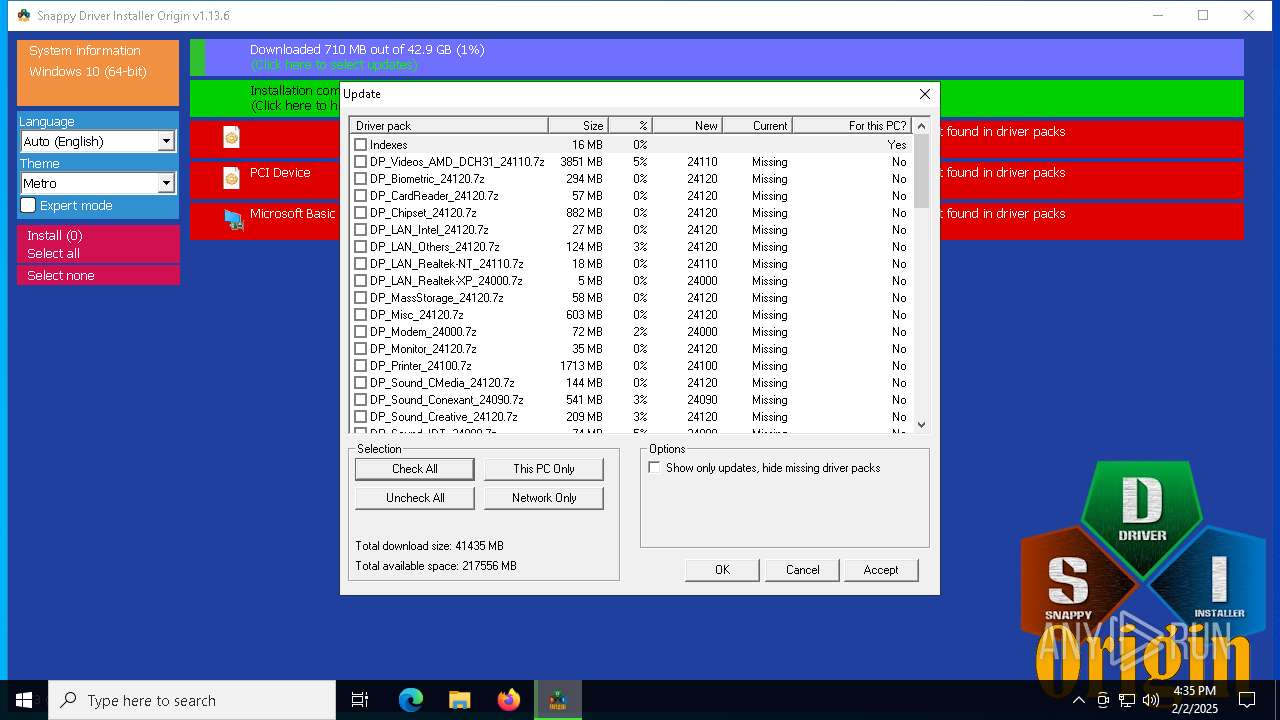Sort by Driver pack column header

448,125
